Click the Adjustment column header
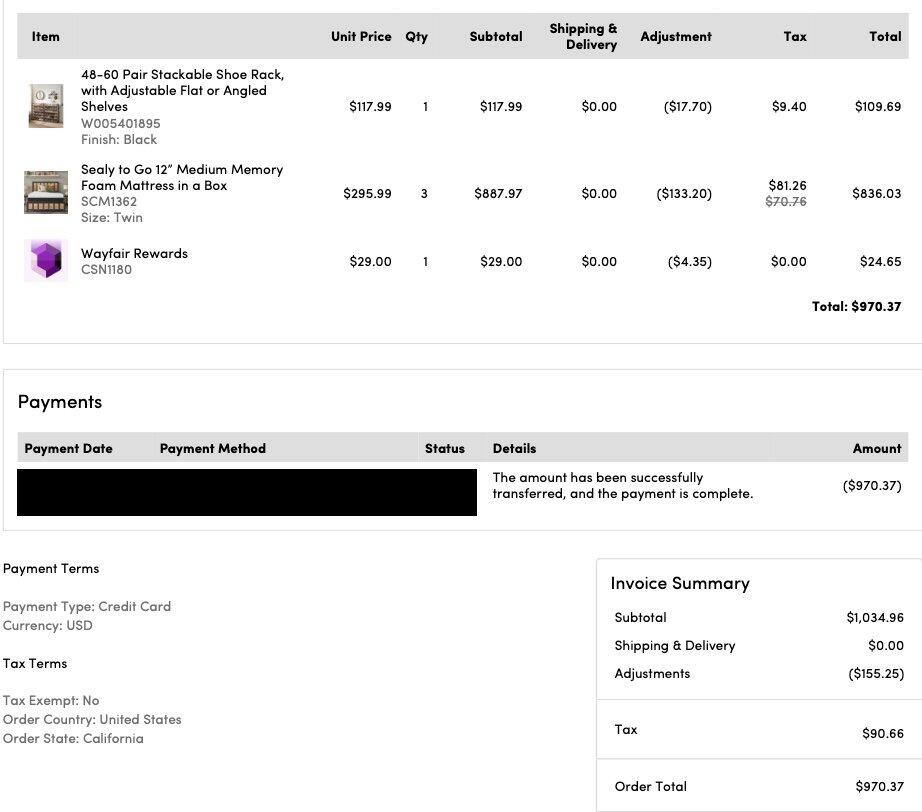922x812 pixels. 676,36
